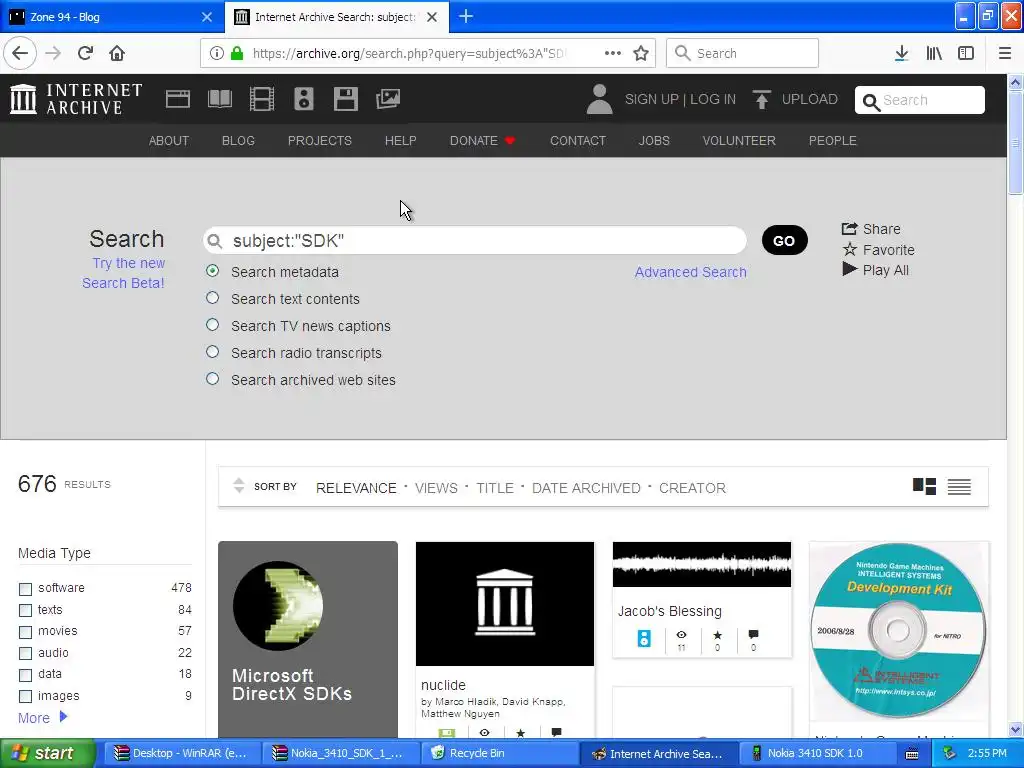
Task: Toggle sort direction arrows
Action: point(239,485)
